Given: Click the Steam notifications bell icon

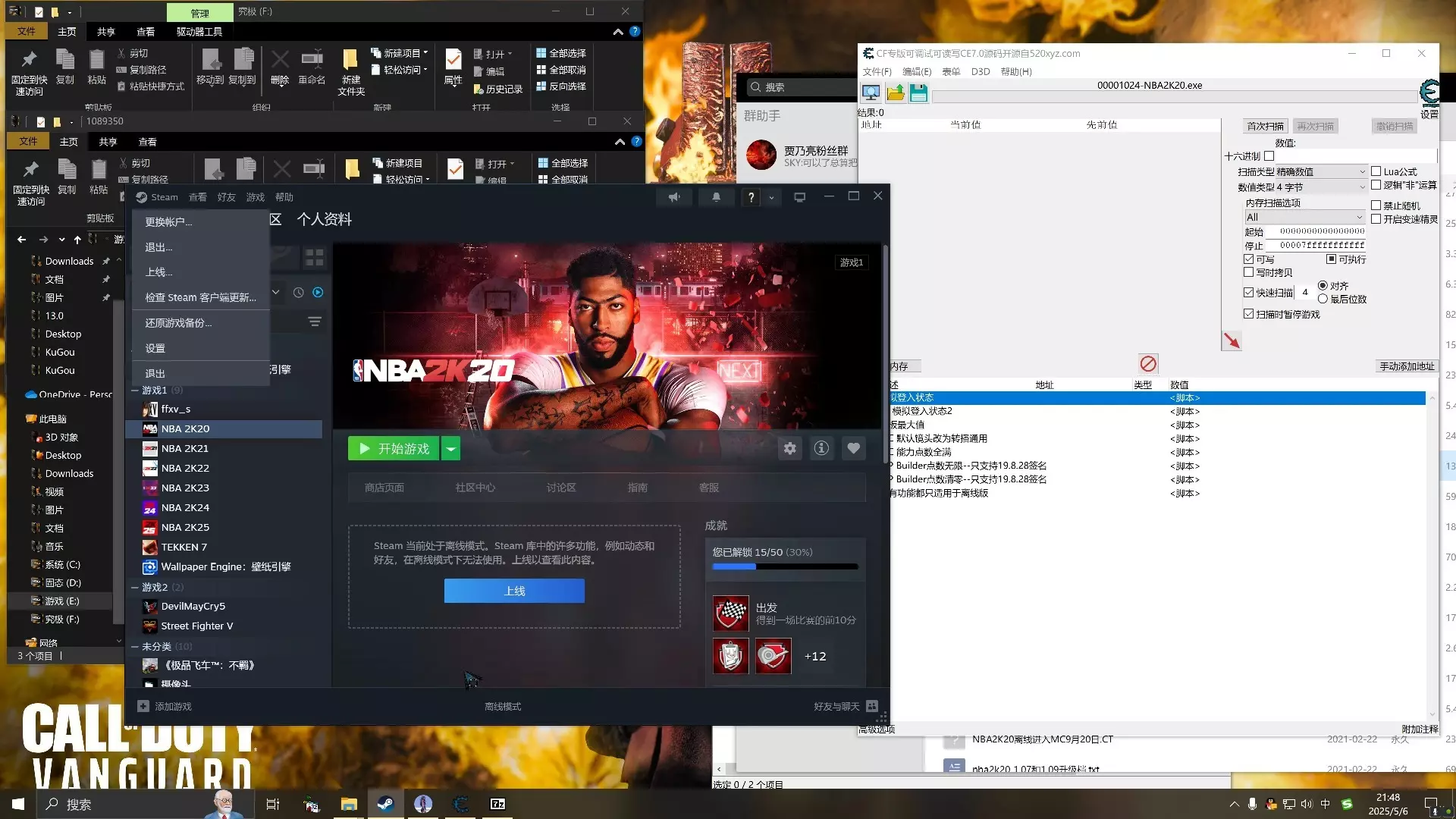Looking at the screenshot, I should point(716,197).
